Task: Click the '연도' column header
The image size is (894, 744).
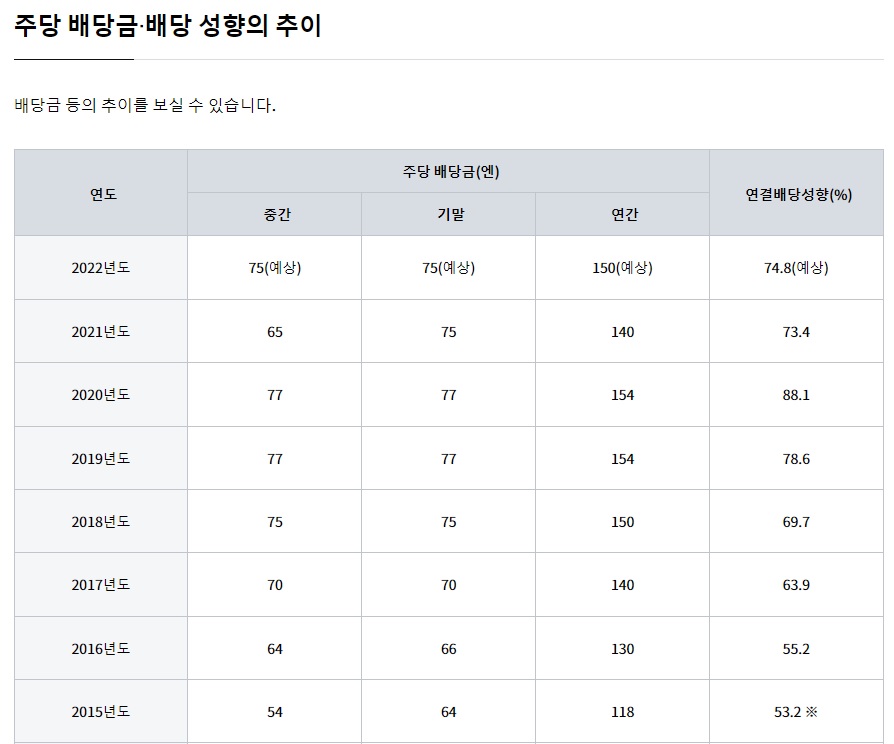Action: coord(103,194)
